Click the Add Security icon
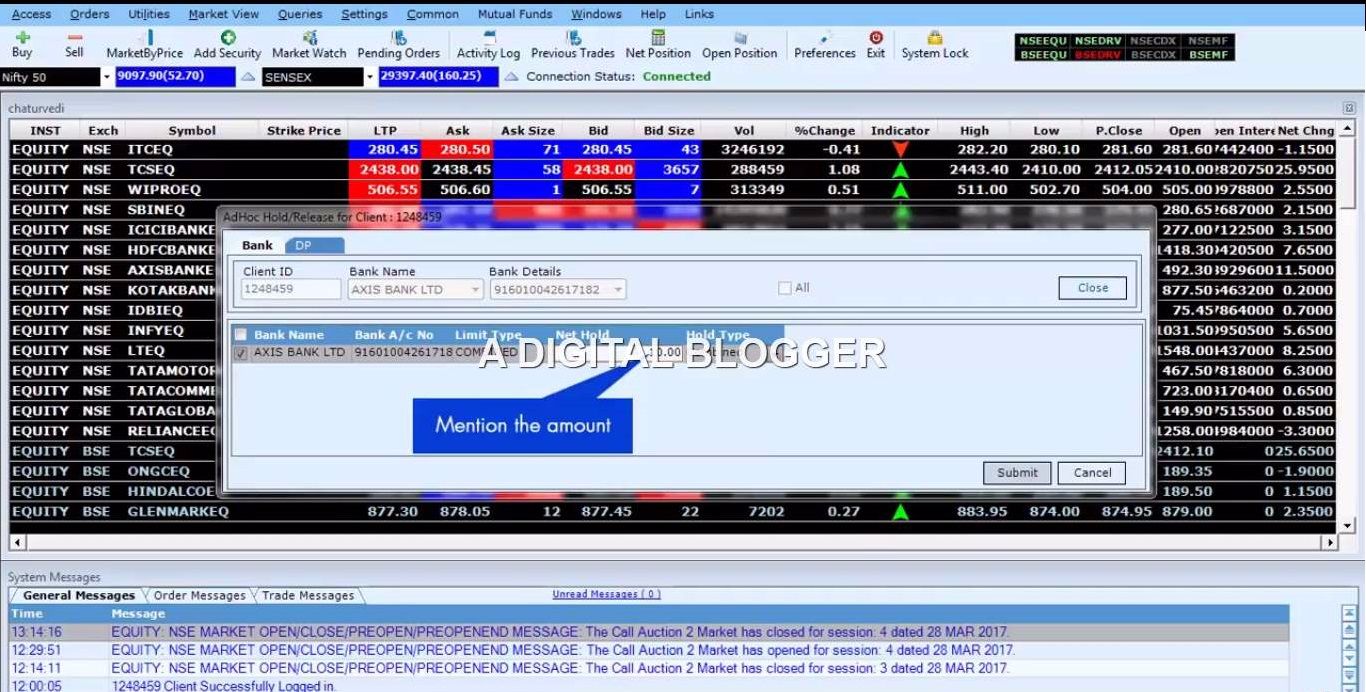Image resolution: width=1366 pixels, height=692 pixels. click(227, 44)
